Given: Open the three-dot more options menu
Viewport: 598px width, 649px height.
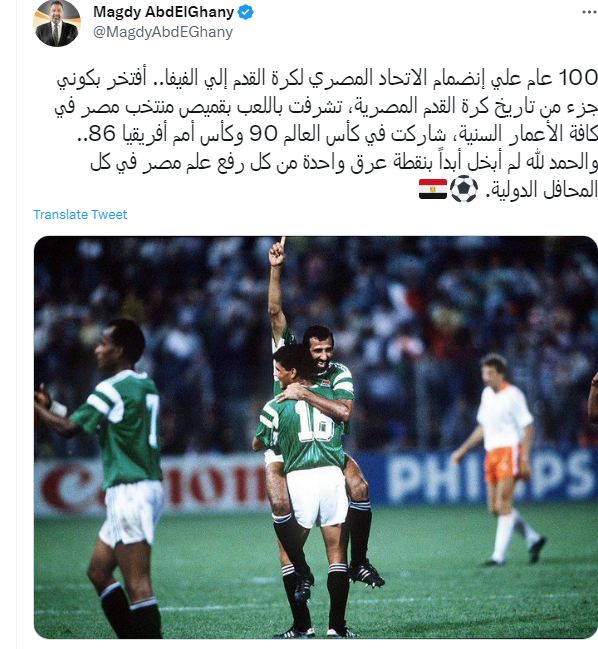Looking at the screenshot, I should coord(588,12).
